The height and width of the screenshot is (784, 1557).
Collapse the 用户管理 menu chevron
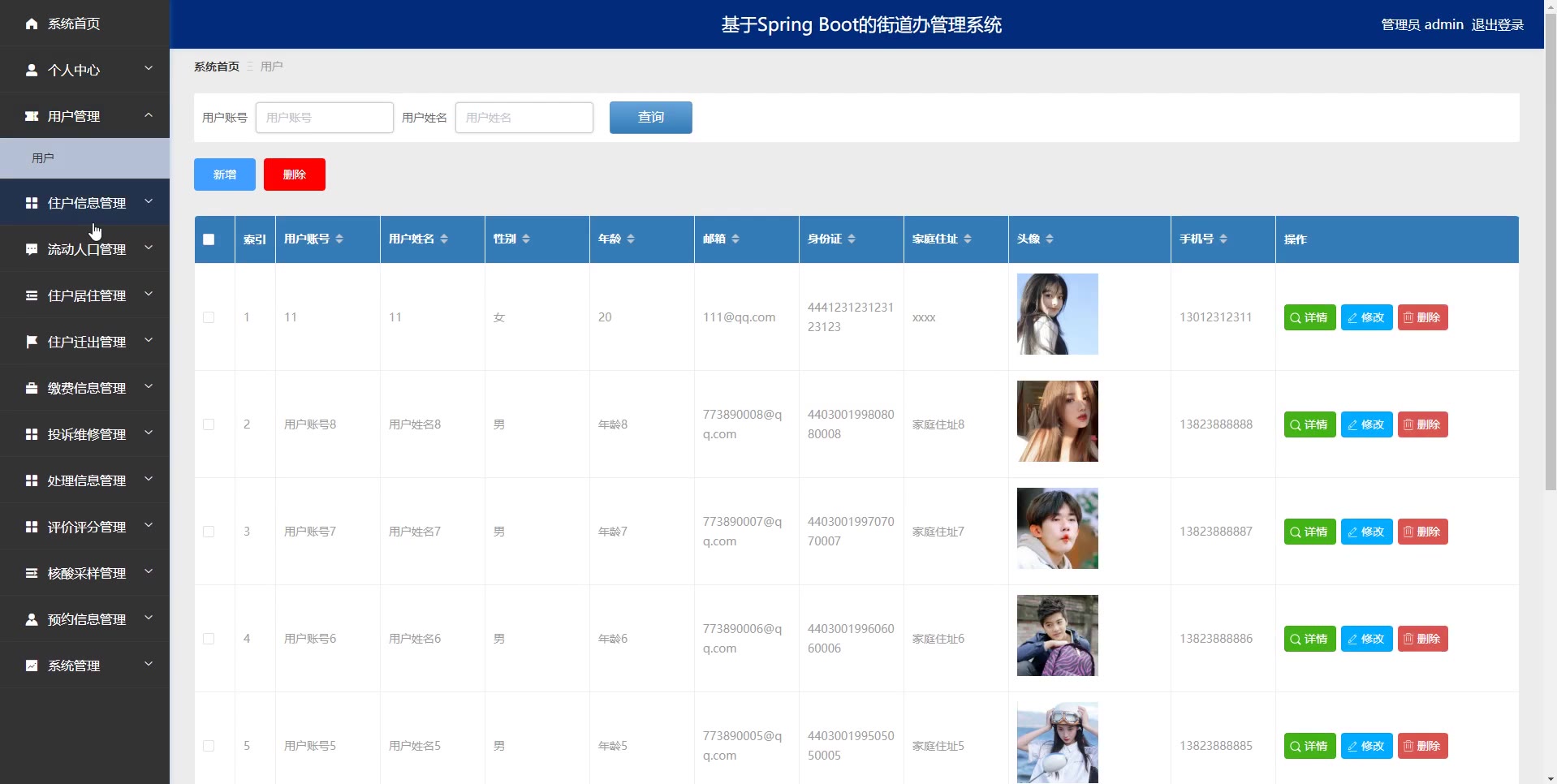tap(149, 115)
